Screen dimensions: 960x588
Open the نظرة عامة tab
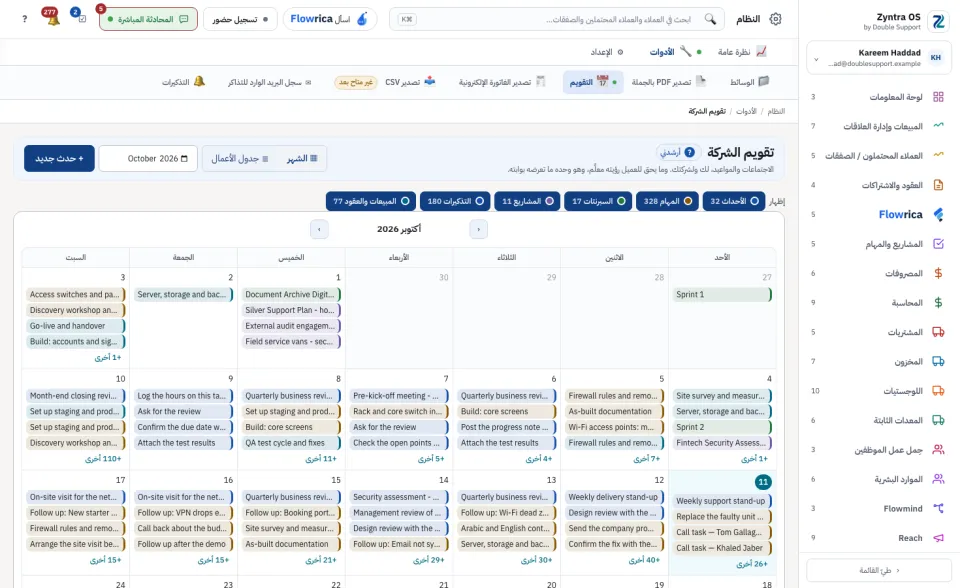coord(742,52)
